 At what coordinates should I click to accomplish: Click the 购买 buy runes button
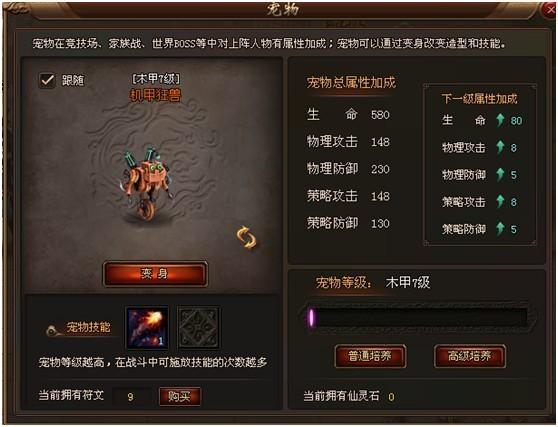click(x=180, y=396)
